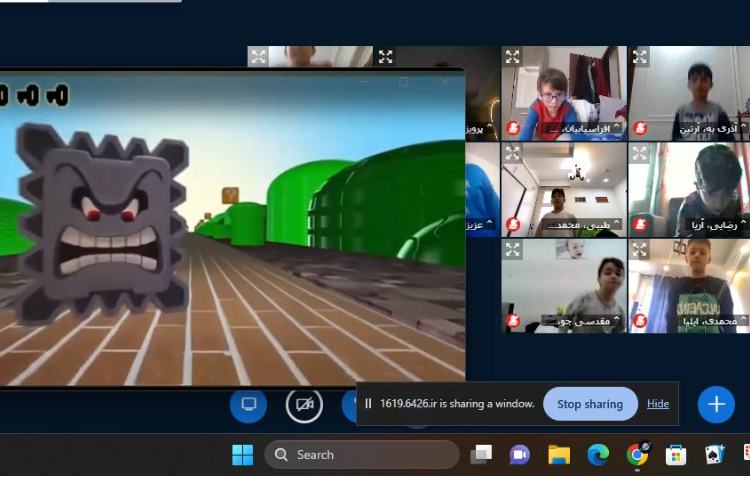The height and width of the screenshot is (480, 750).
Task: Expand the طیبی، محمد webcam to fullscreen
Action: 512,153
